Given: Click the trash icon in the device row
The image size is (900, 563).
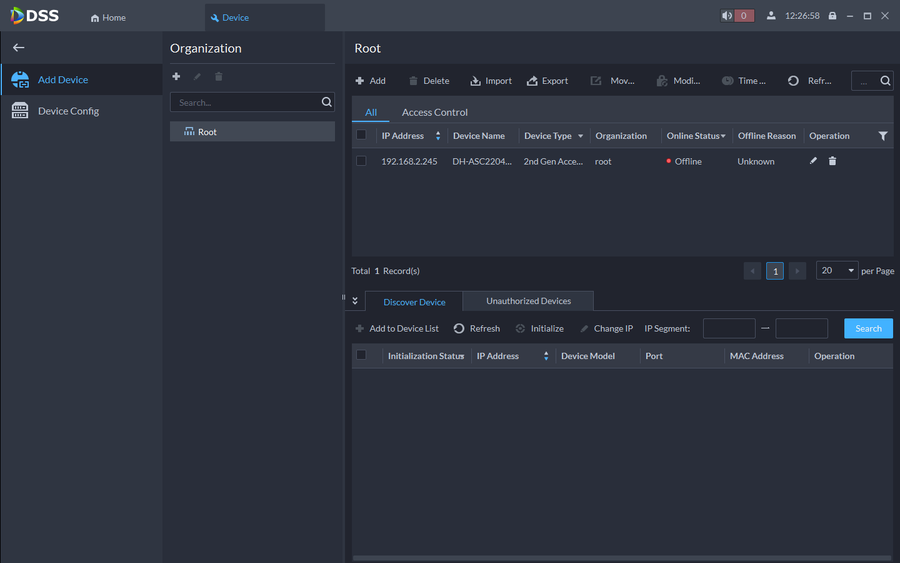Looking at the screenshot, I should (832, 161).
